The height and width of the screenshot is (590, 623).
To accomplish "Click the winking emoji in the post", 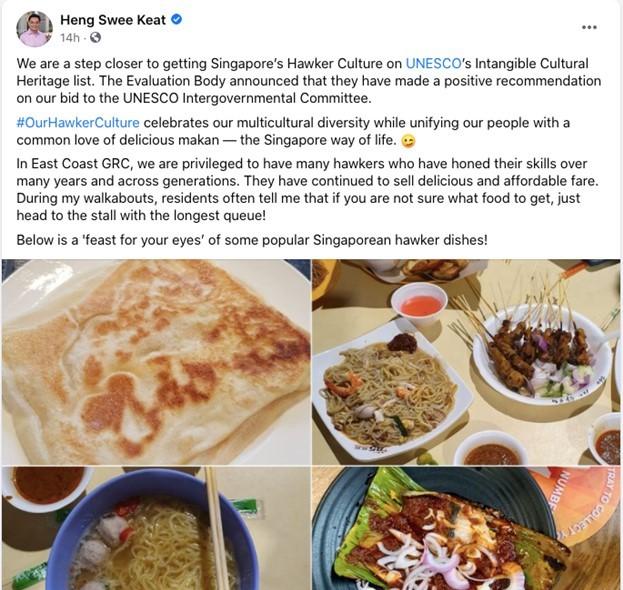I will click(x=409, y=141).
